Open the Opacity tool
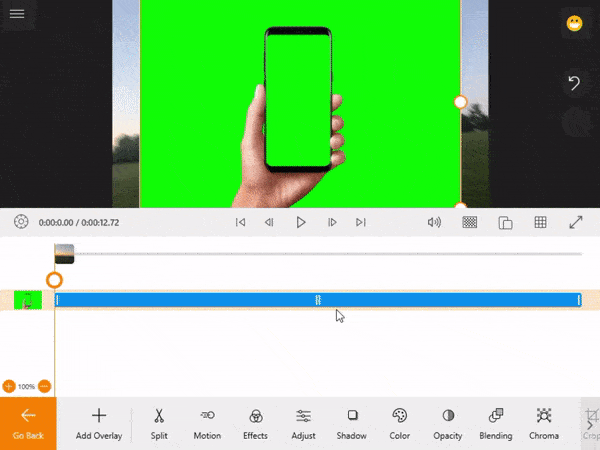Screen dimensions: 600x450 click(x=448, y=424)
